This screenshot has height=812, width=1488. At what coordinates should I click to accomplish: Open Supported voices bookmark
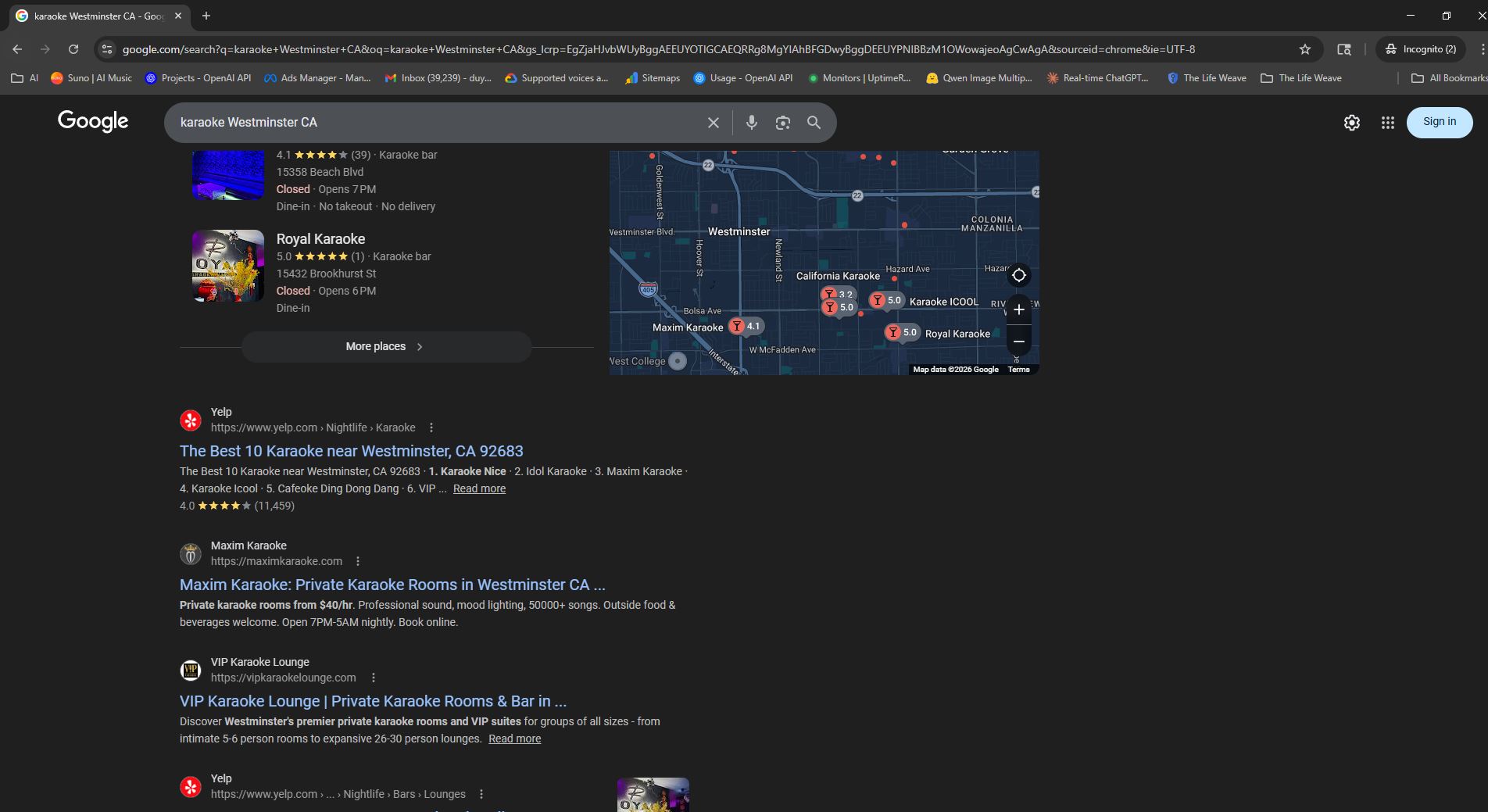(x=556, y=78)
